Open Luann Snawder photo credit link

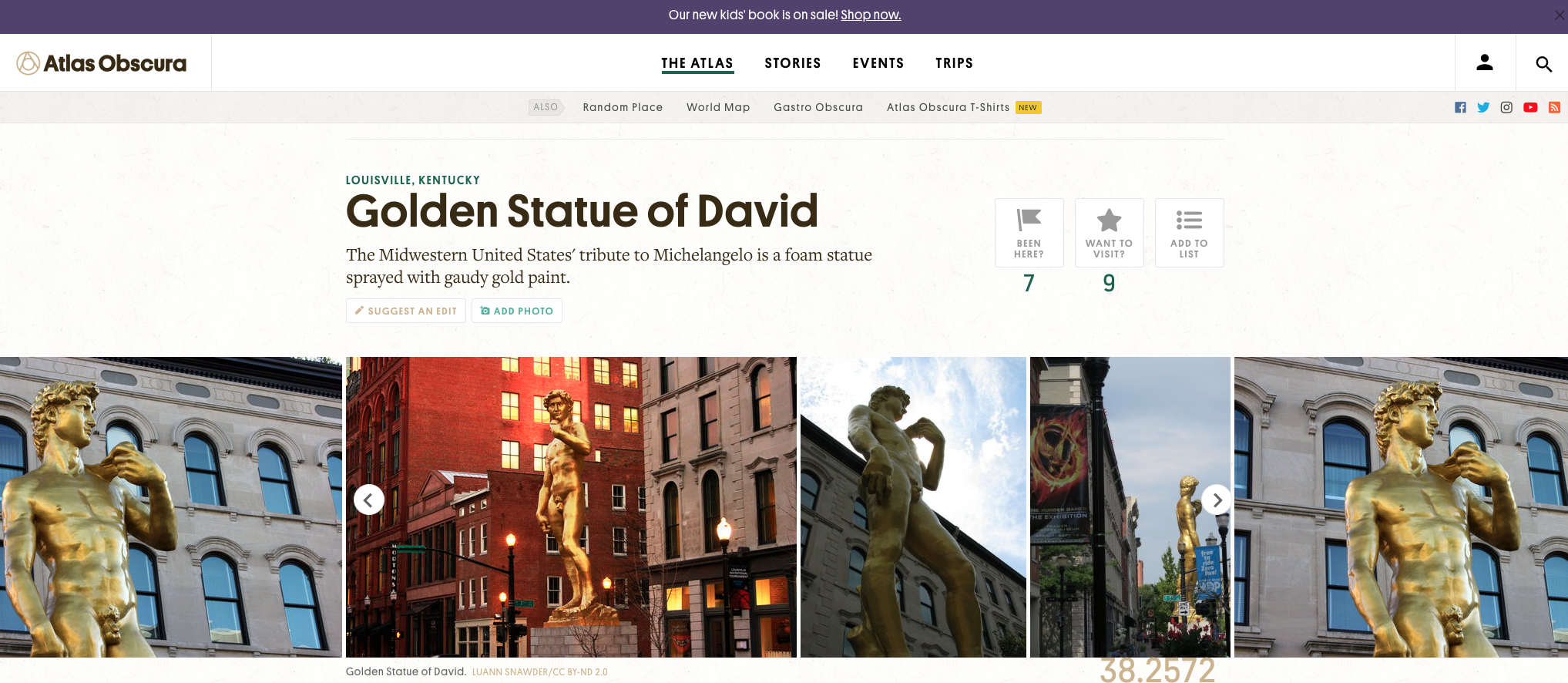coord(540,672)
